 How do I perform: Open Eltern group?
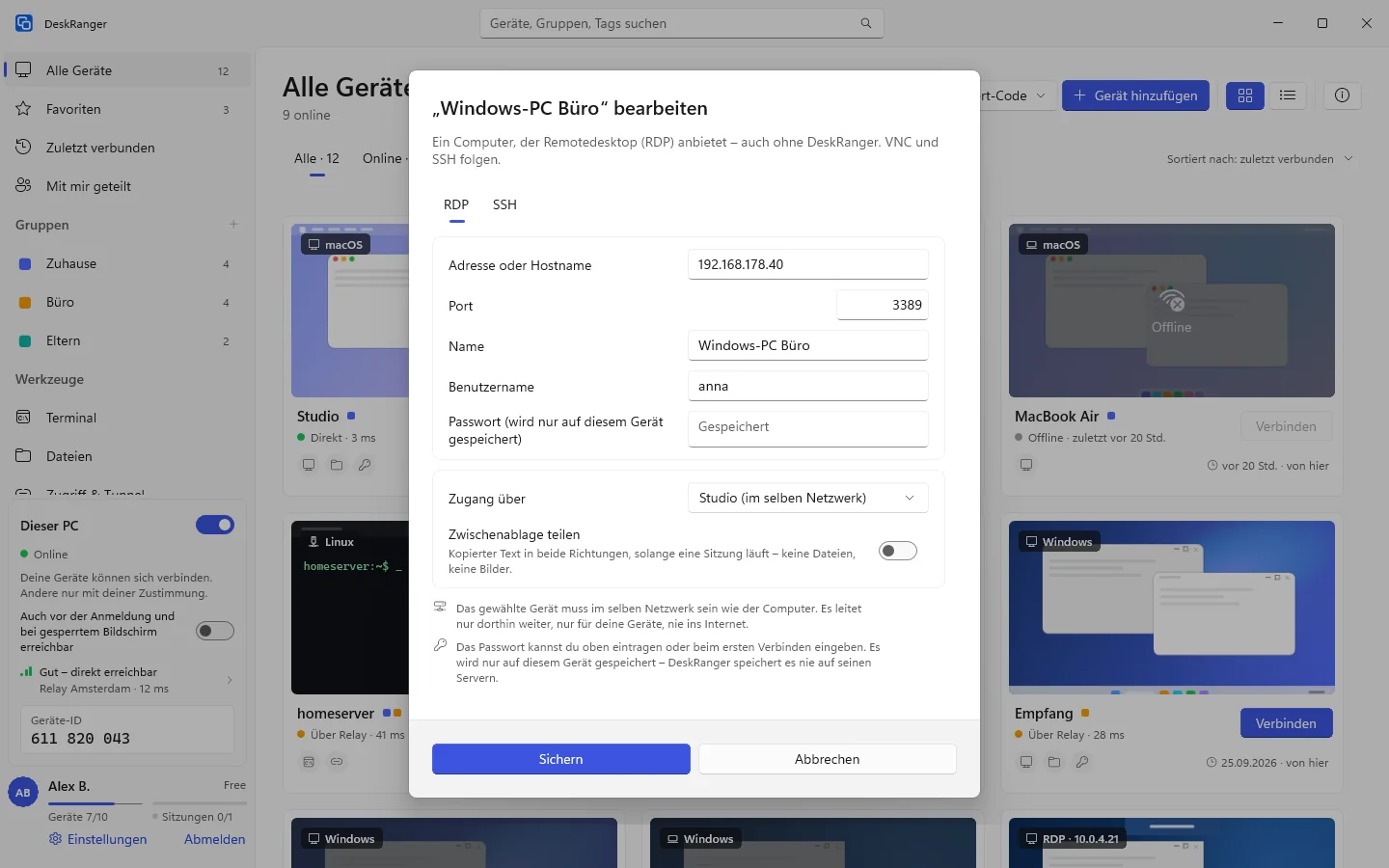pos(125,340)
